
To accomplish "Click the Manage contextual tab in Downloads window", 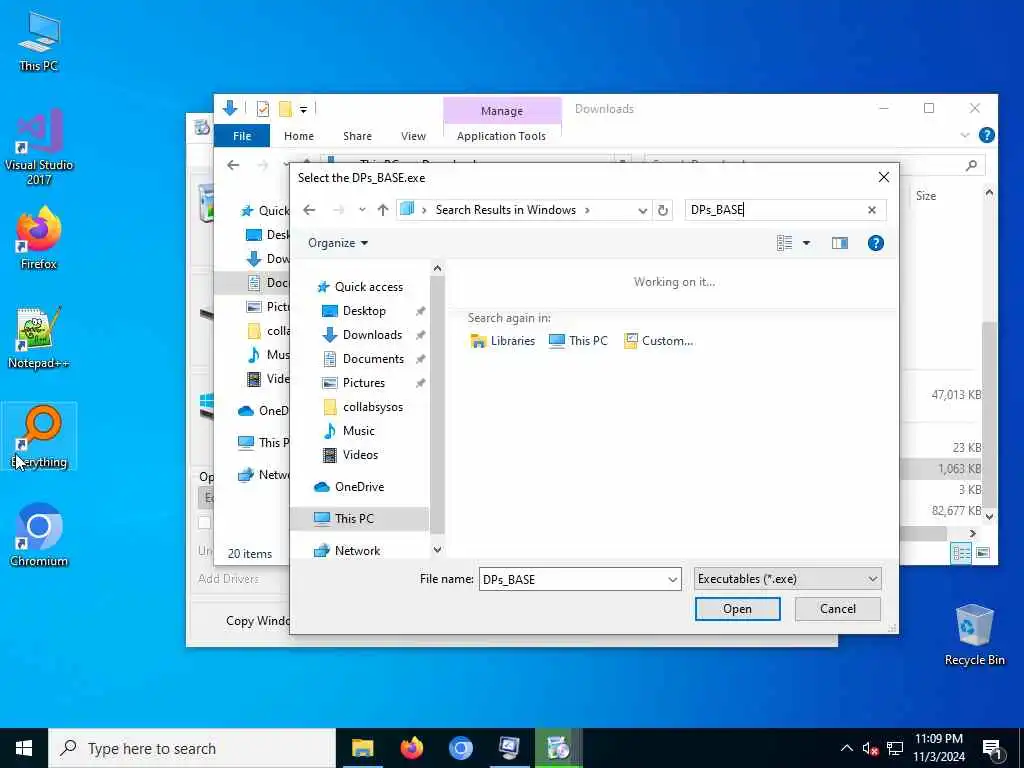I will click(502, 111).
